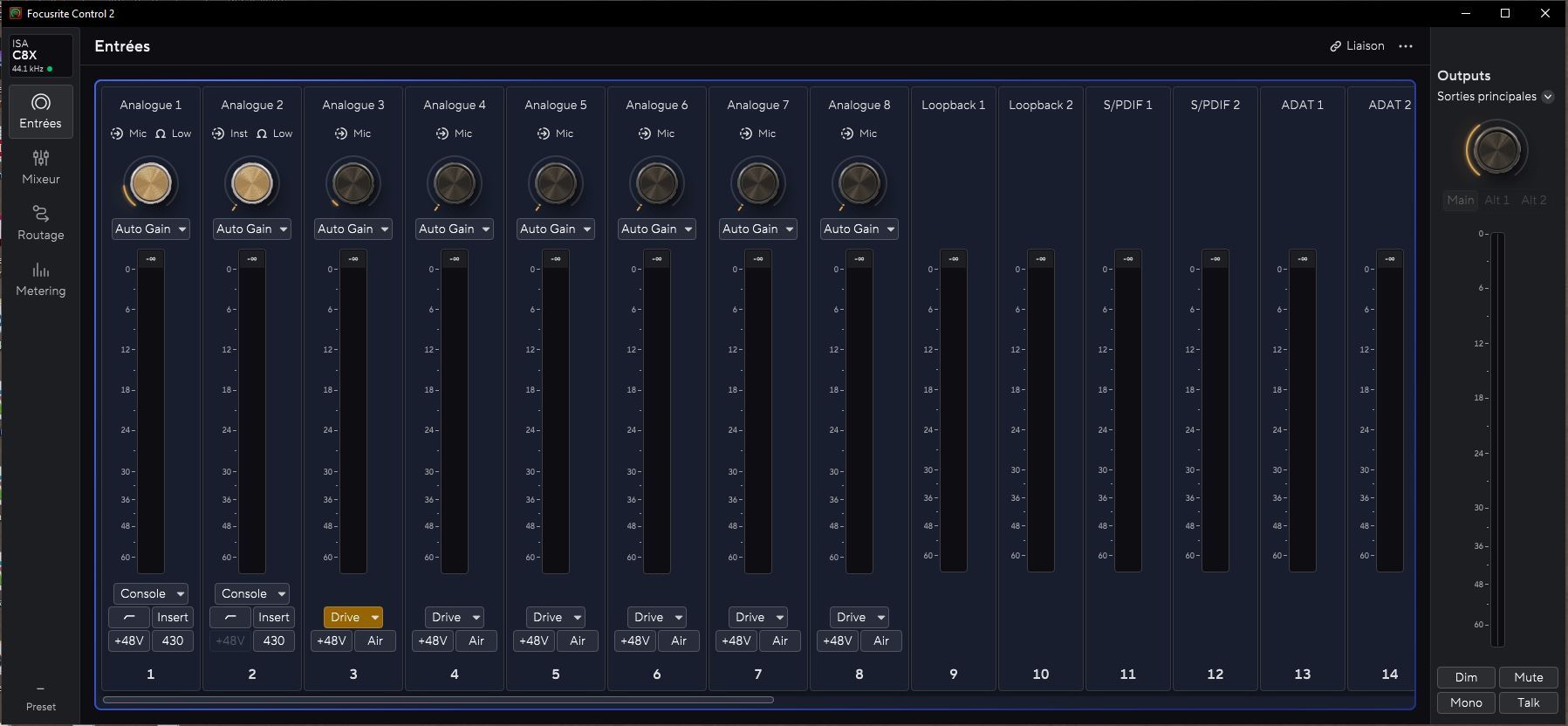The image size is (1568, 726).
Task: Click the ADAT 1 channel name
Action: pyautogui.click(x=1302, y=105)
